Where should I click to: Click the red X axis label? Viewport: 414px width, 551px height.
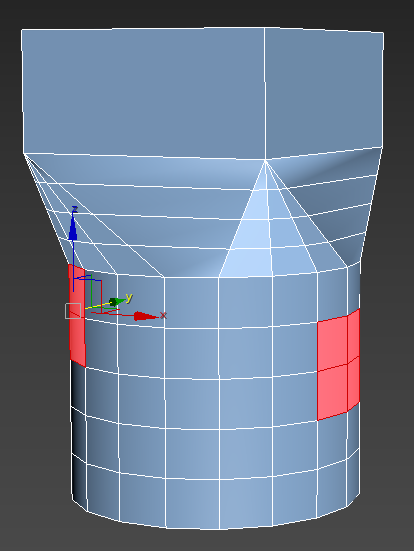(163, 315)
